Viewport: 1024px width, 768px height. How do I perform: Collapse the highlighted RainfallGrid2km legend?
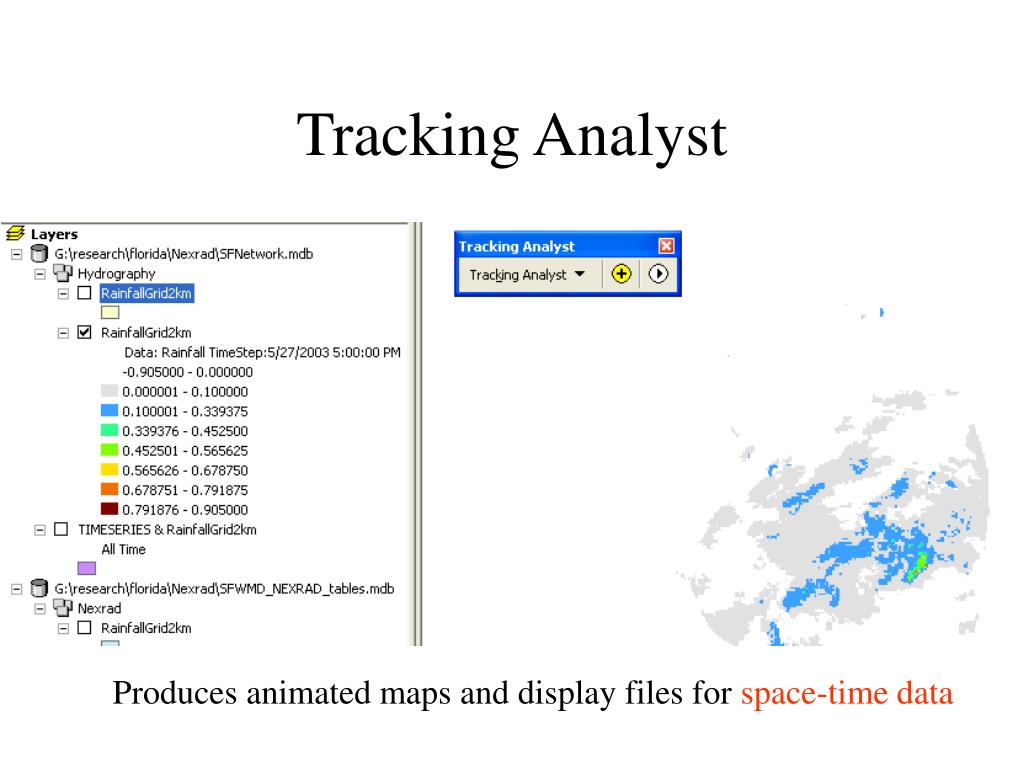coord(63,294)
